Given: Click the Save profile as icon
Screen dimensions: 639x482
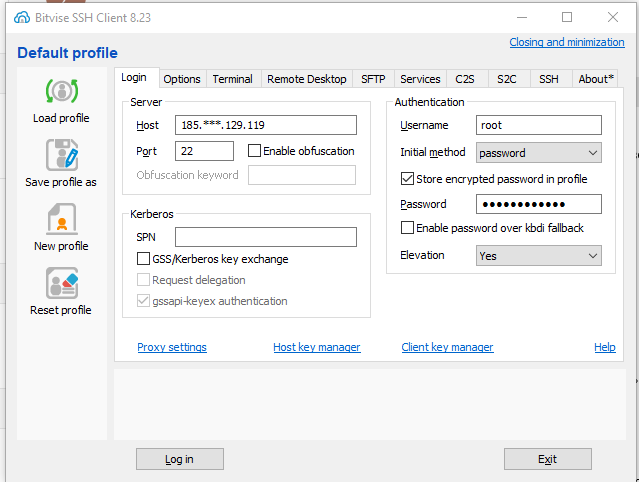Looking at the screenshot, I should 61,156.
